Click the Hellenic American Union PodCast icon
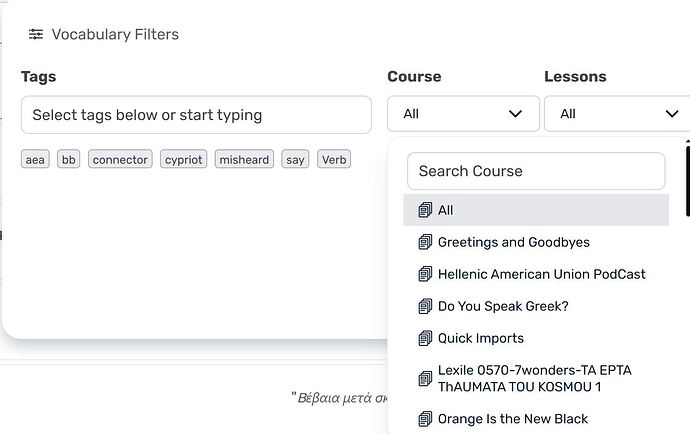Image resolution: width=690 pixels, height=434 pixels. (x=426, y=274)
